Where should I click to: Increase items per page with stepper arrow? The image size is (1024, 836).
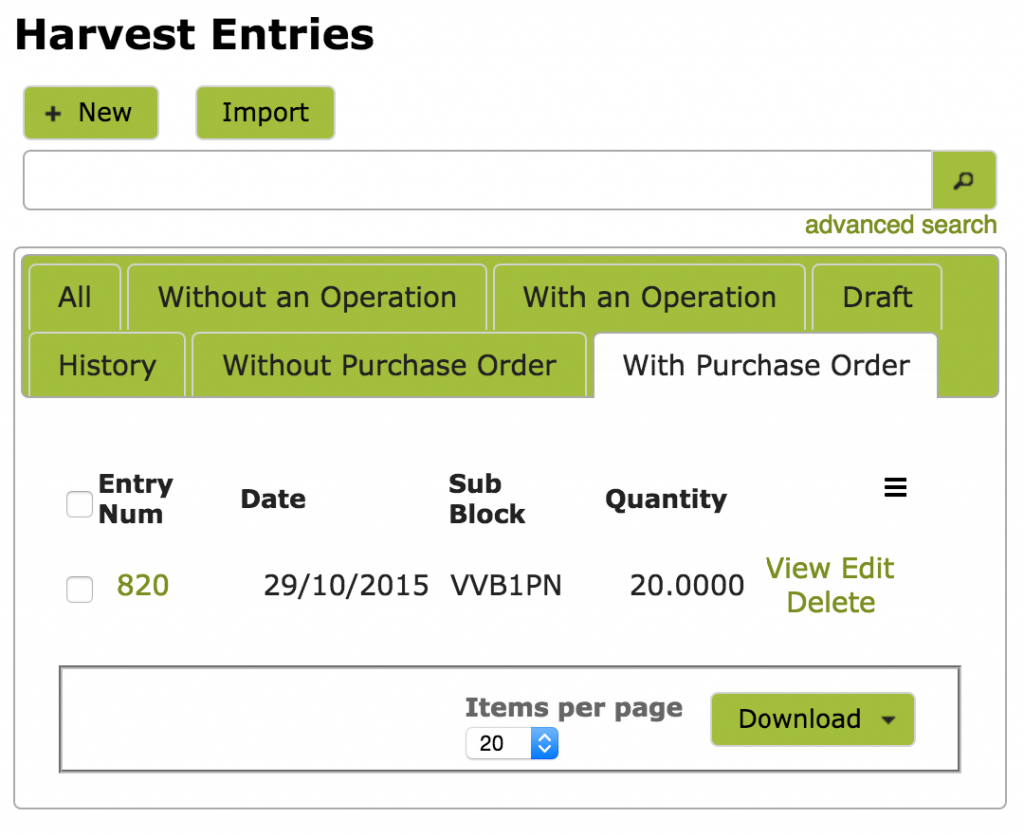tap(545, 737)
